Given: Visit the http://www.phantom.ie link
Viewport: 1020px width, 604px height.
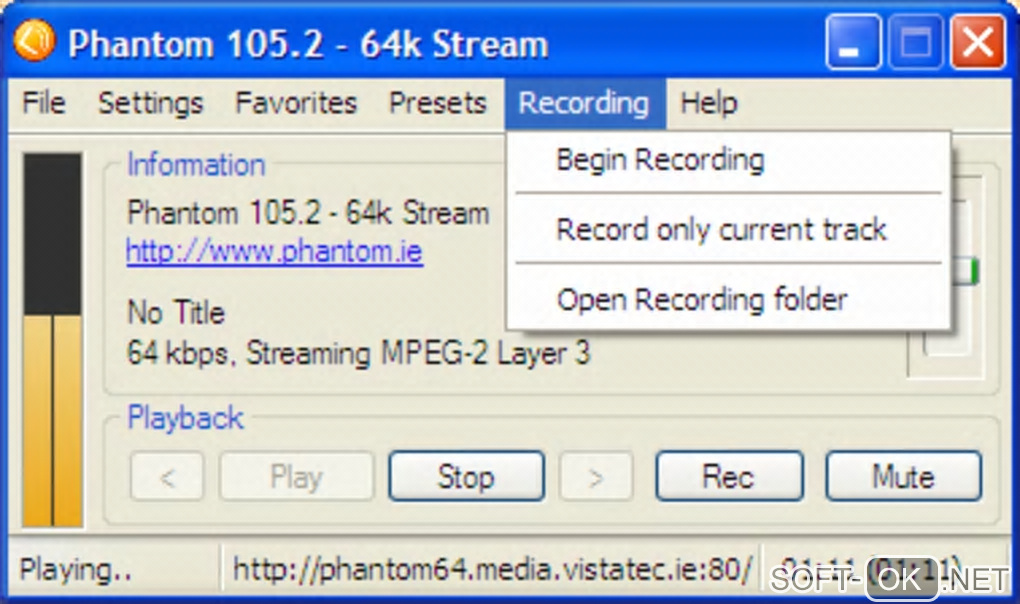Looking at the screenshot, I should coord(275,251).
